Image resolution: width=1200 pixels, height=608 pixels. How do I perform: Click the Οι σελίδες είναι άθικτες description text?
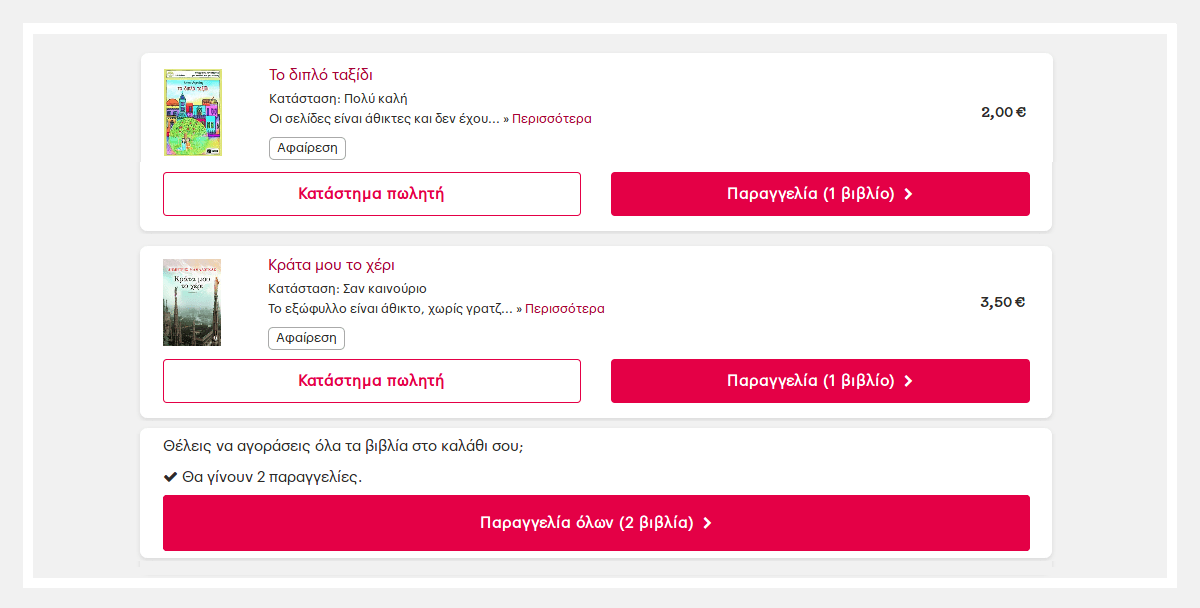point(384,119)
